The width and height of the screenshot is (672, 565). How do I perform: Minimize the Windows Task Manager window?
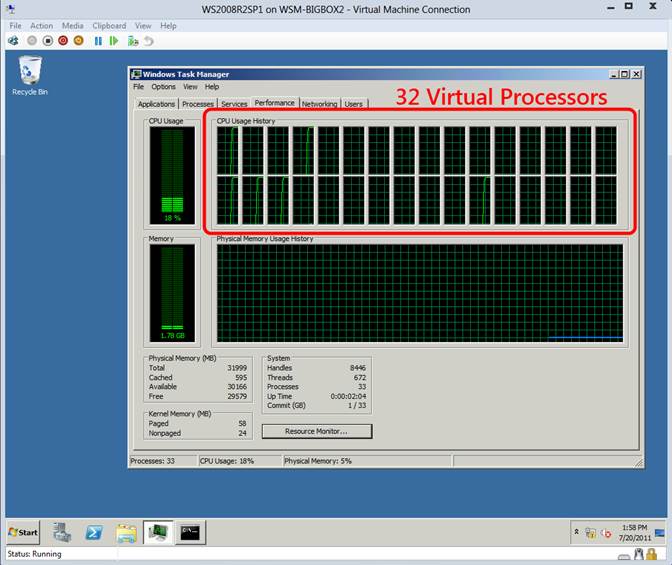(614, 74)
